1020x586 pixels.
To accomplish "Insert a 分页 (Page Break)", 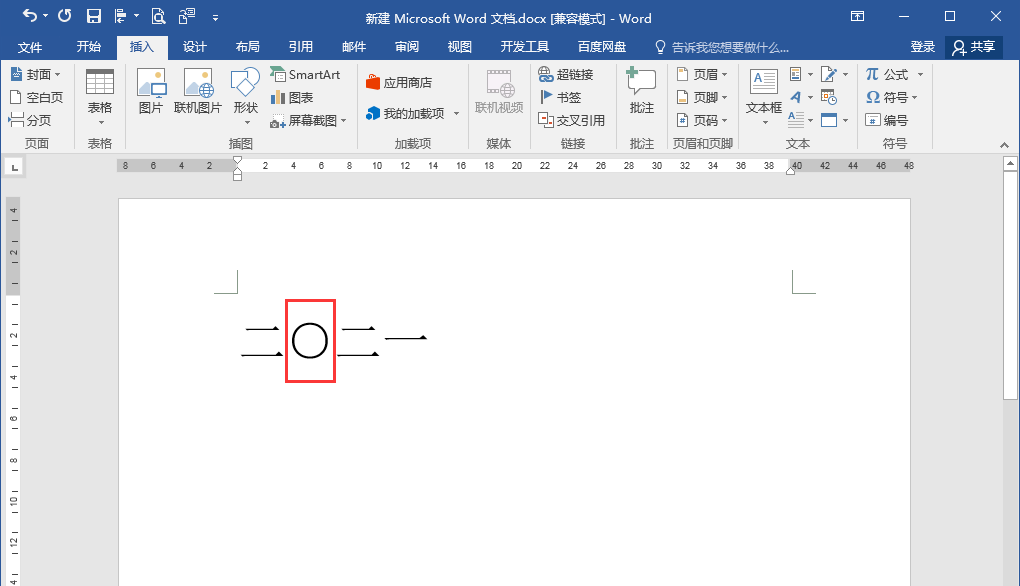I will (x=29, y=120).
